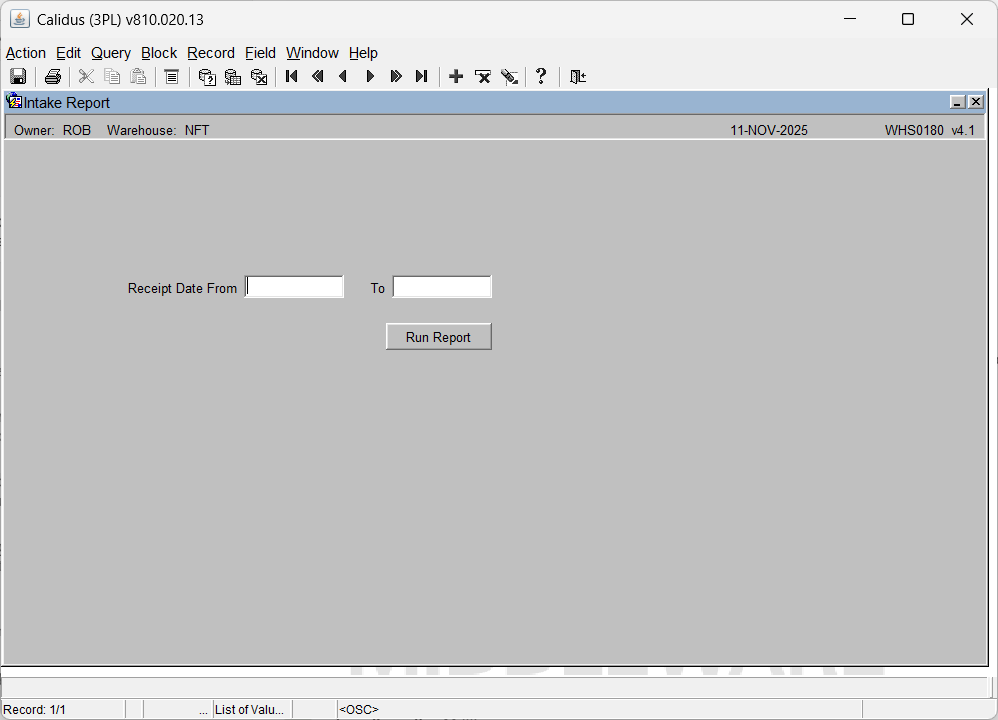Click the Execute Query toolbar icon
Viewport: 998px width, 720px height.
tap(233, 77)
